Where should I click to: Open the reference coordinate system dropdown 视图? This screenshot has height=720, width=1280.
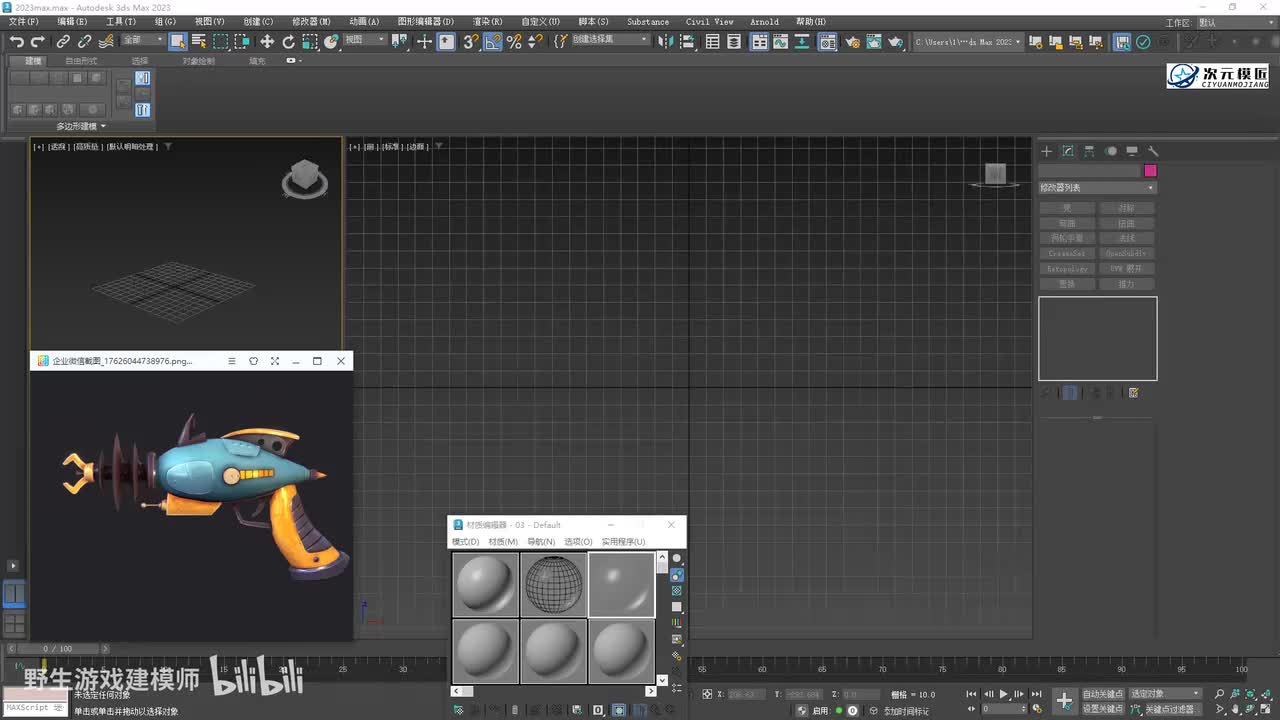[x=365, y=40]
